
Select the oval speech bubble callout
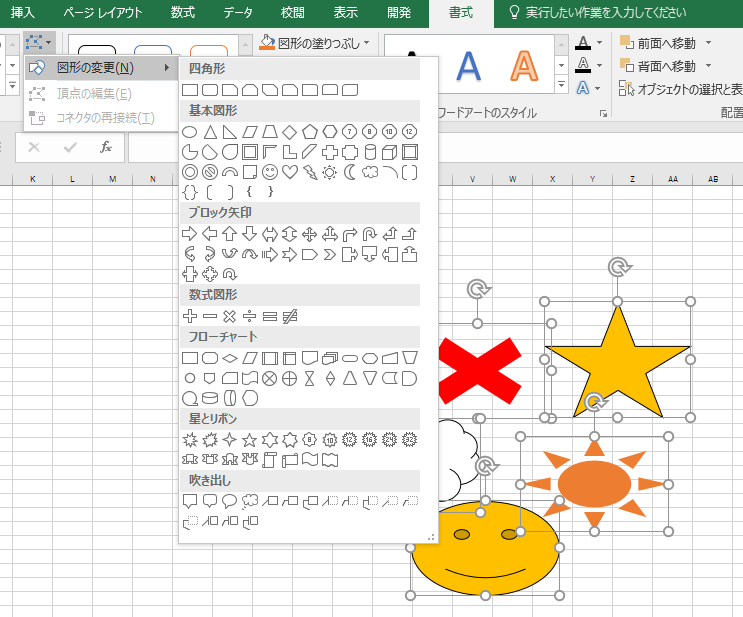[x=229, y=501]
